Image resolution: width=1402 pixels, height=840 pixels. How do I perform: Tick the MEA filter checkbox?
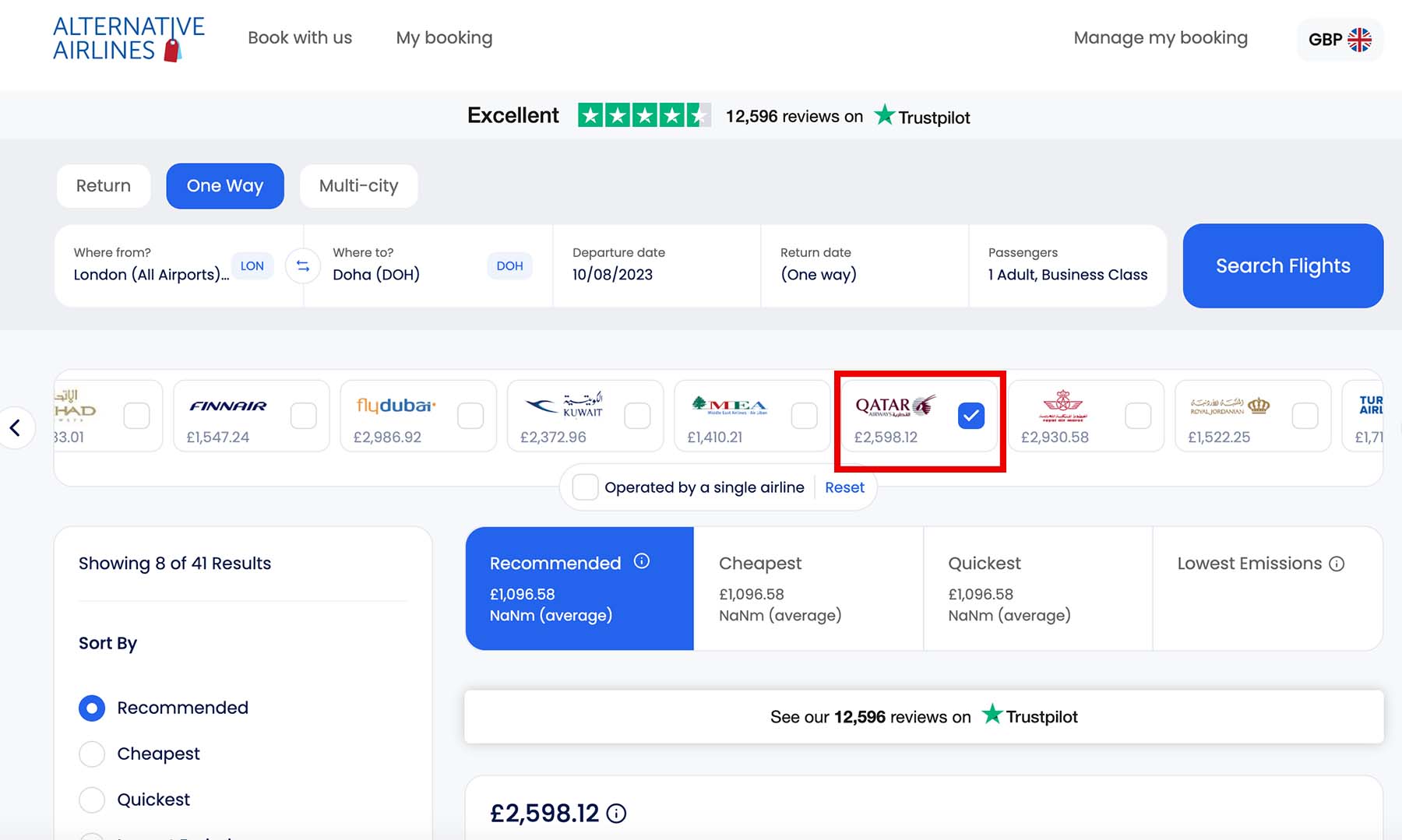[804, 416]
